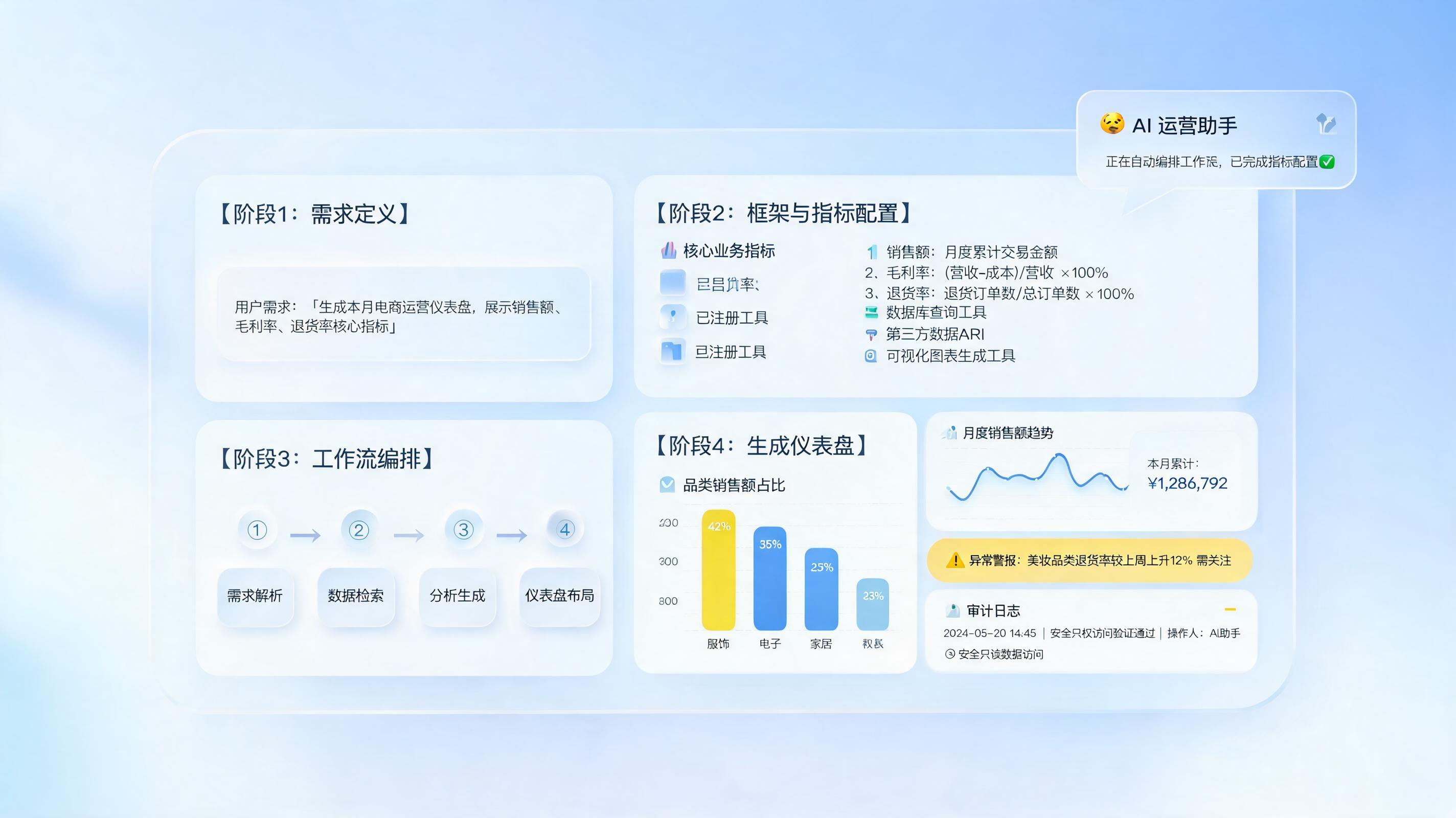
Task: Click the 【阶段3：工作流编排】 heading
Action: click(x=326, y=459)
